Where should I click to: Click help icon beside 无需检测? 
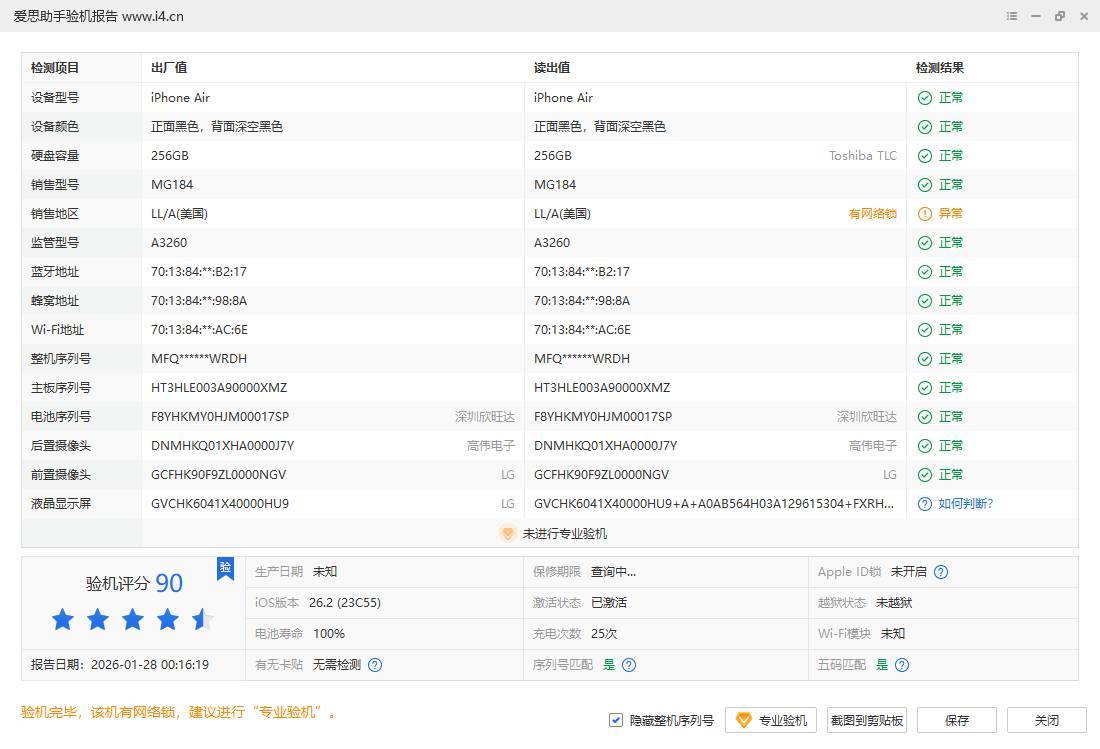(x=375, y=665)
